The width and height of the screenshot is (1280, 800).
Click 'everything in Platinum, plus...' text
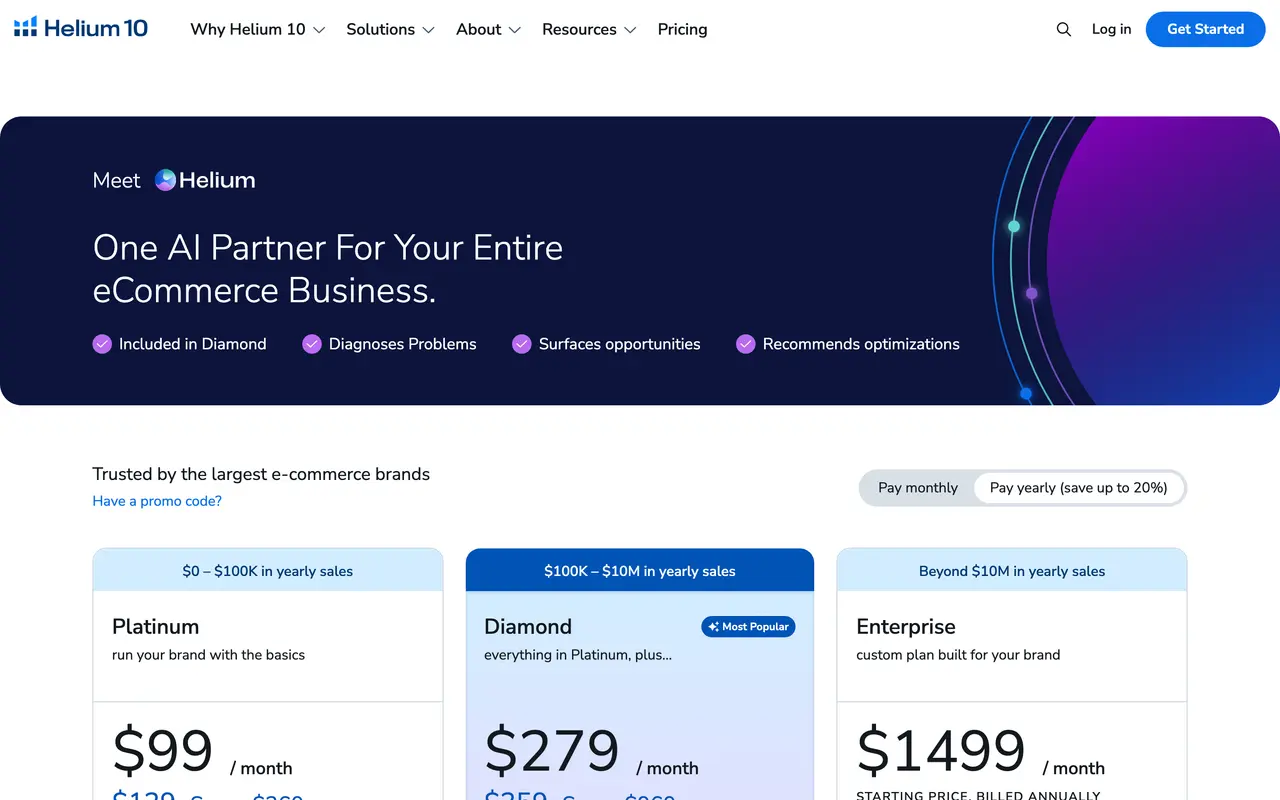point(578,655)
